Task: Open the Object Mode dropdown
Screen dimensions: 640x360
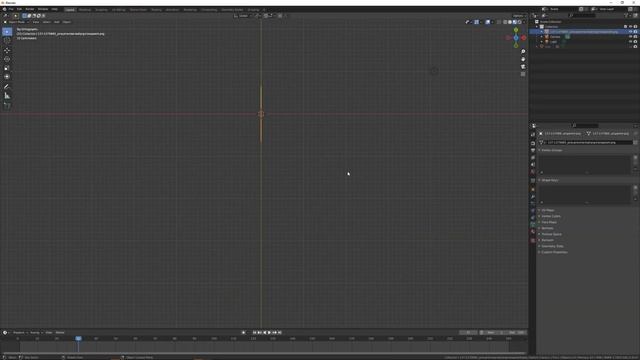Action: [x=17, y=22]
